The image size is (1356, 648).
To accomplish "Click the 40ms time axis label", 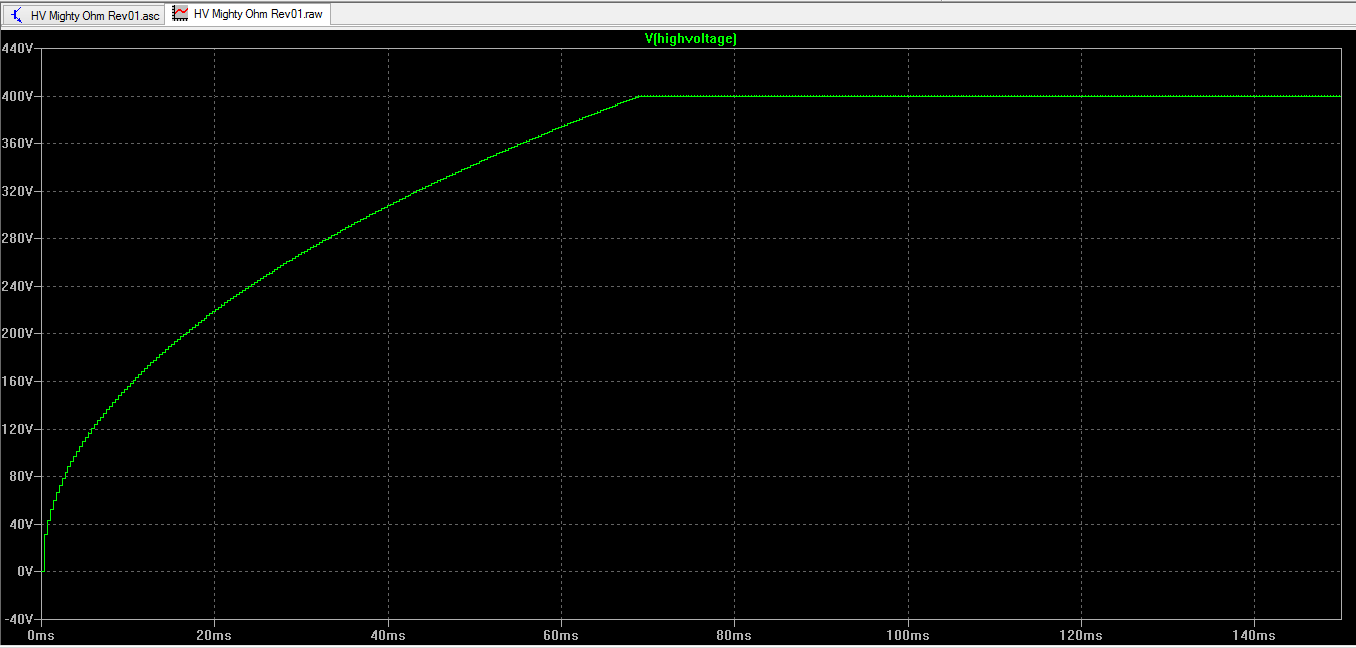I will click(x=388, y=635).
